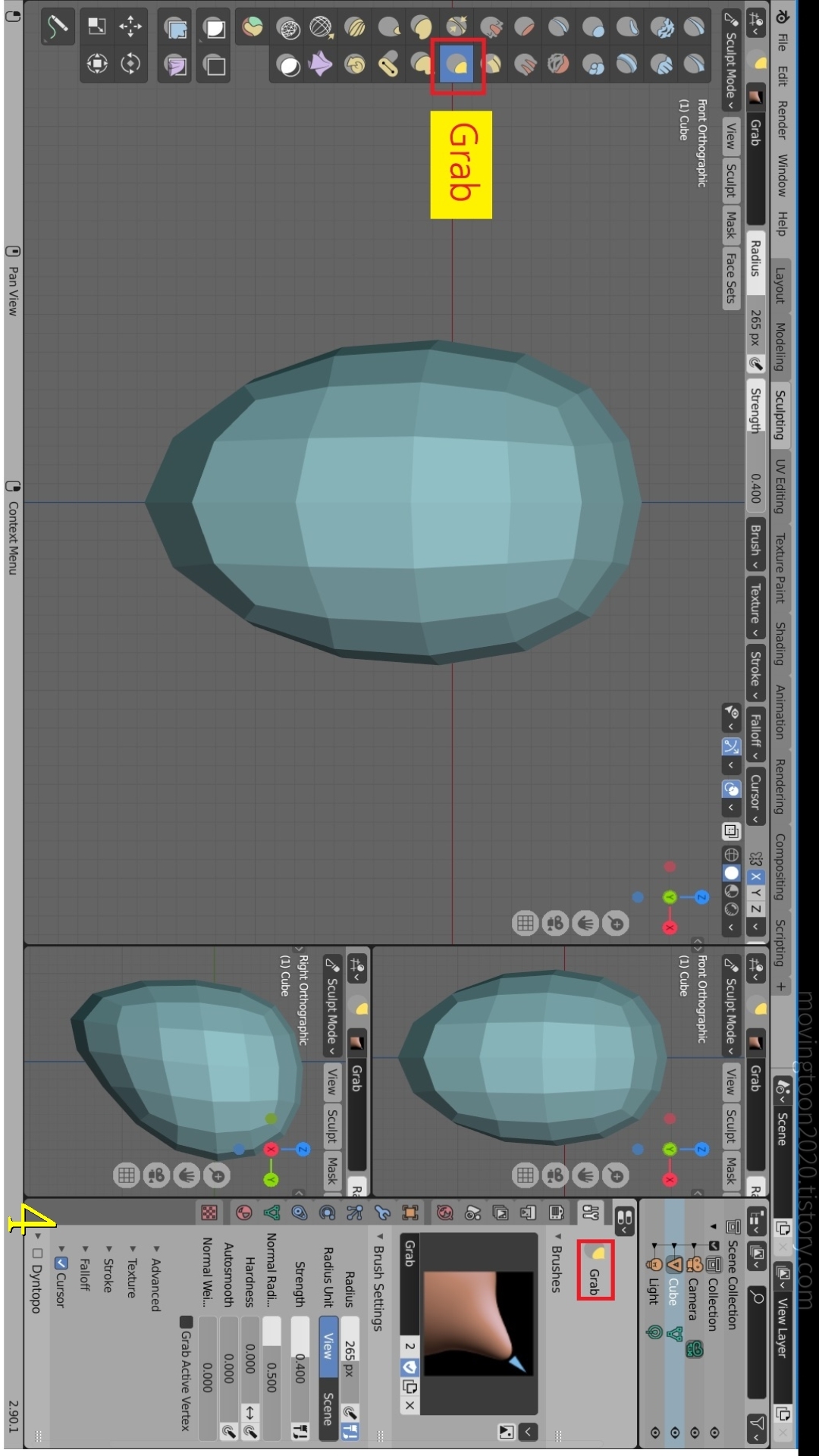
Task: Open the Texture properties tab
Action: [209, 1213]
